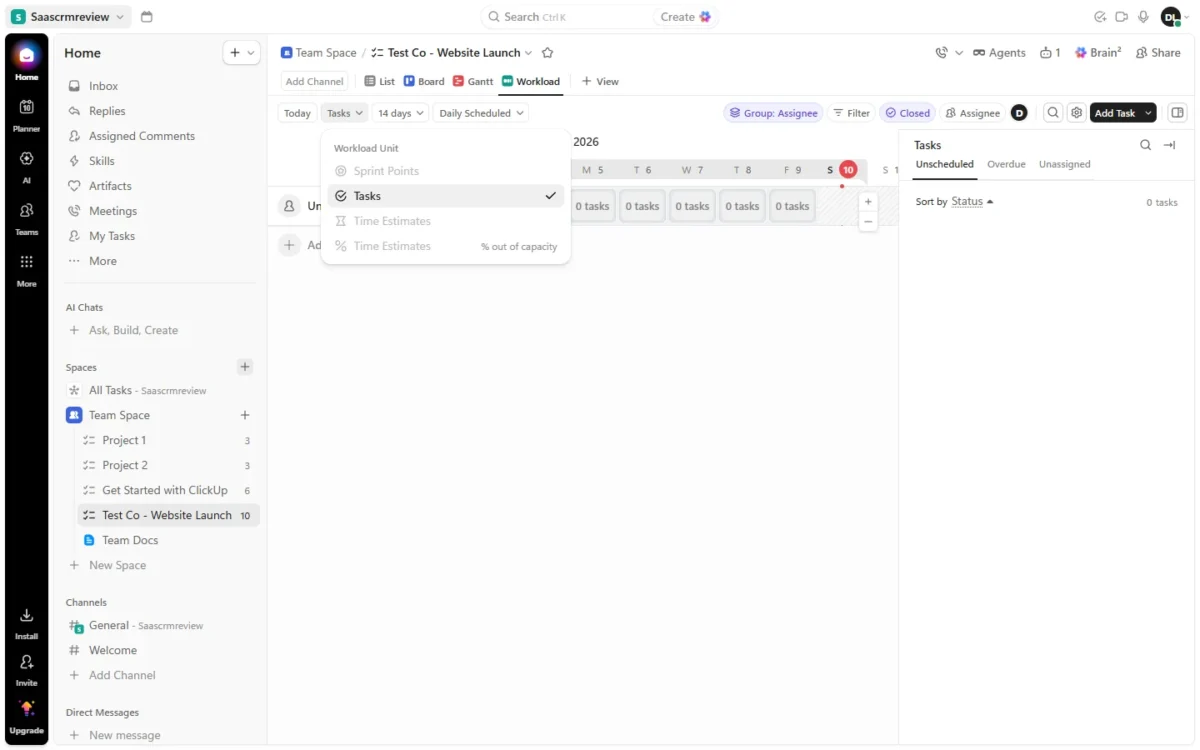Click the D assignee avatar filter
This screenshot has height=750, width=1200.
(x=1019, y=113)
